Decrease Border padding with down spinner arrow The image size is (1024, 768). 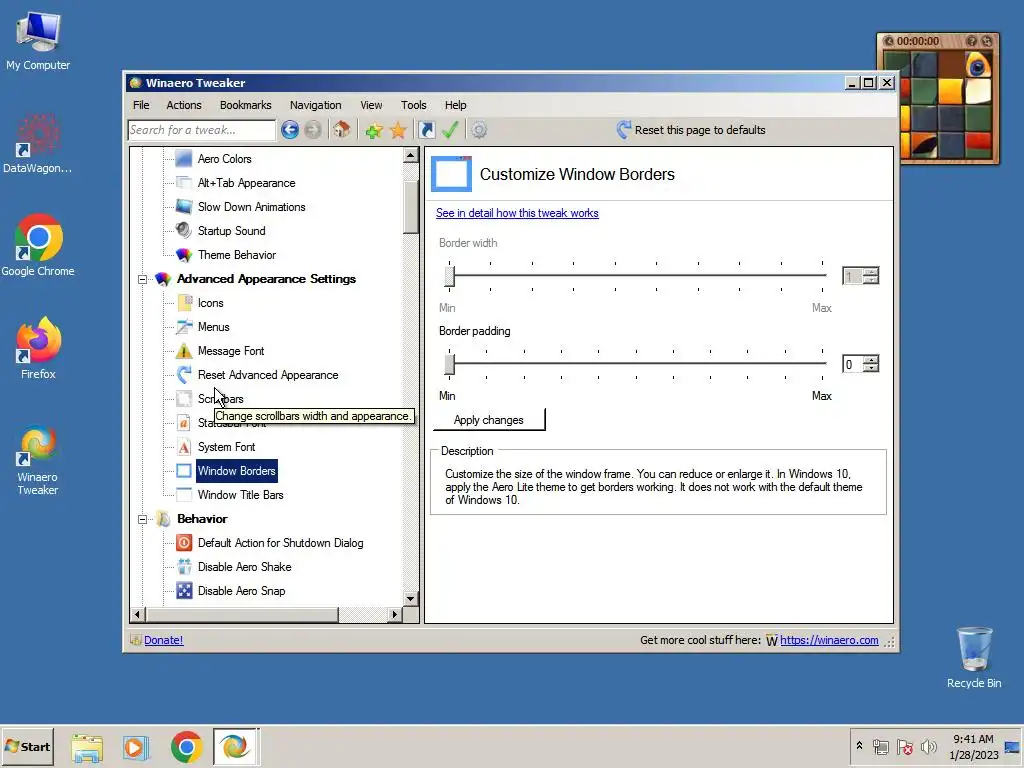tap(871, 368)
